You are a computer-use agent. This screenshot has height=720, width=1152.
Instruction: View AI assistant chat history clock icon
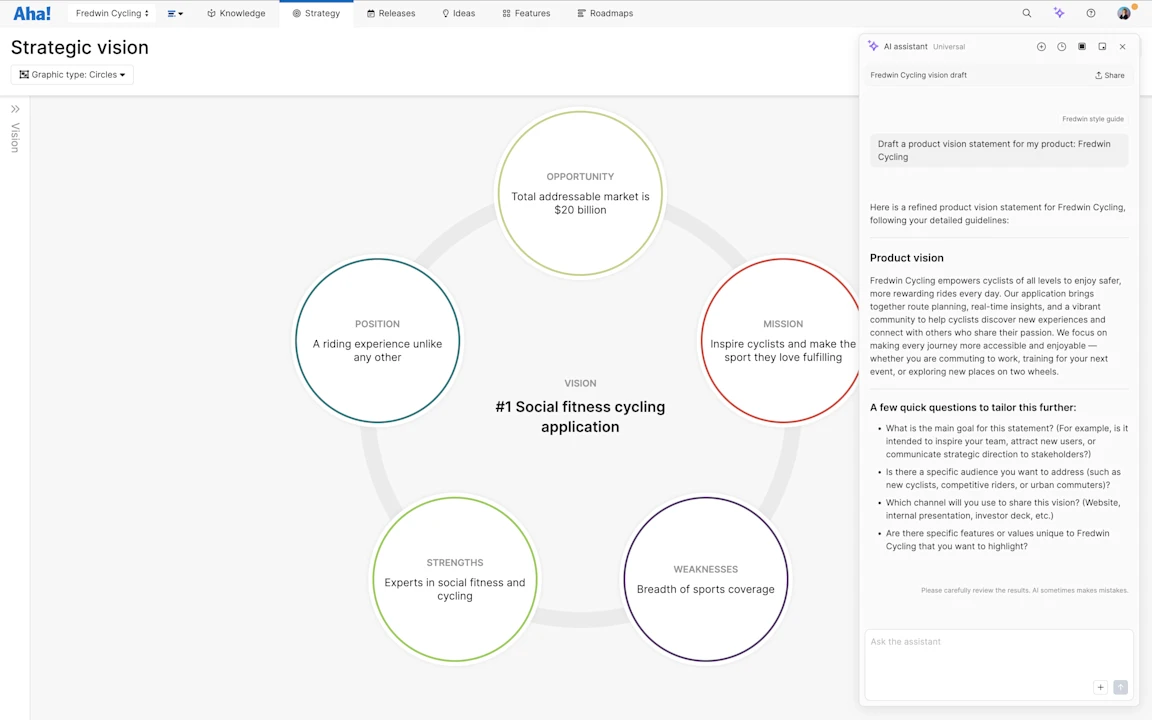1061,46
